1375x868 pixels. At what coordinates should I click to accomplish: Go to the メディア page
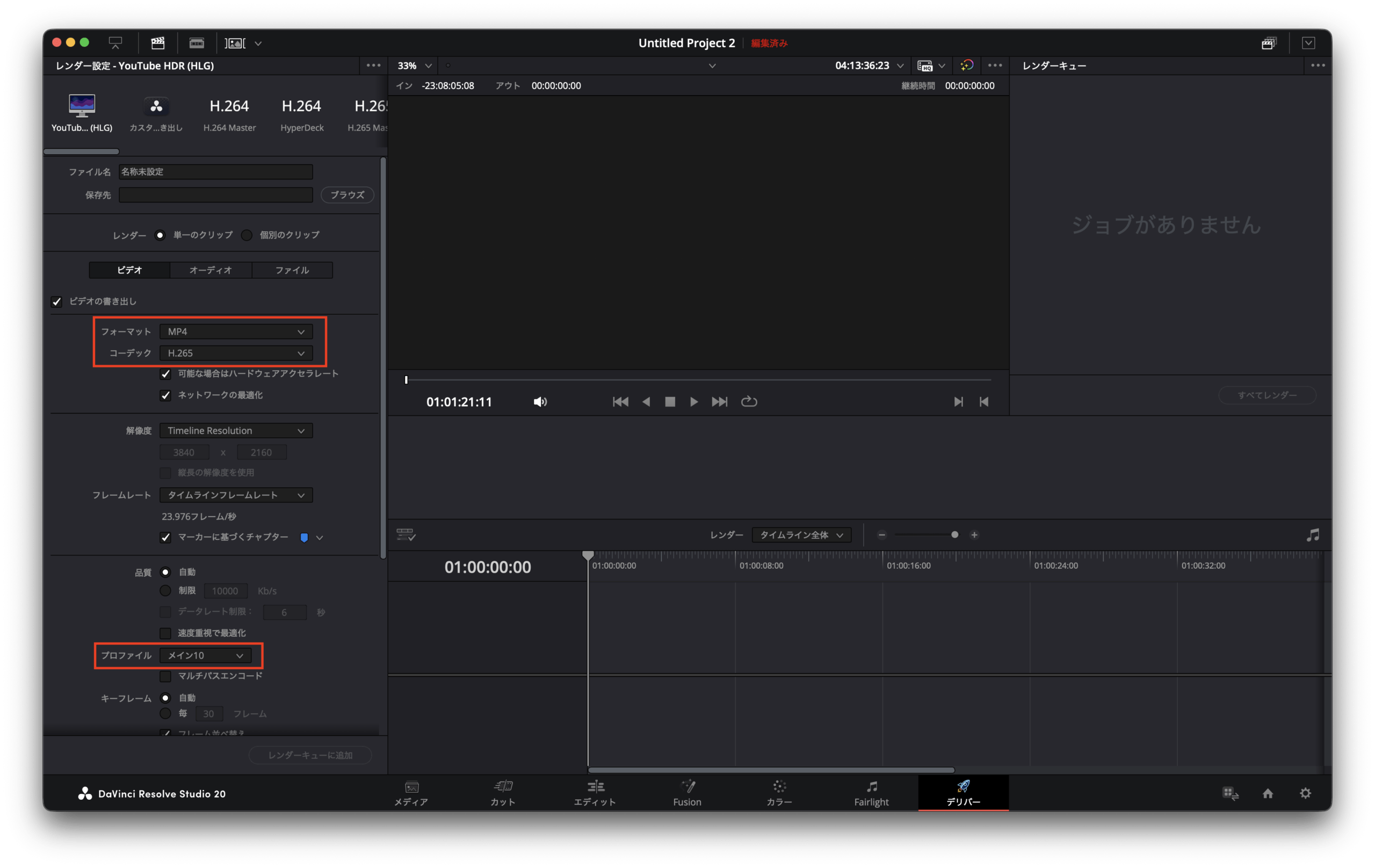(411, 793)
